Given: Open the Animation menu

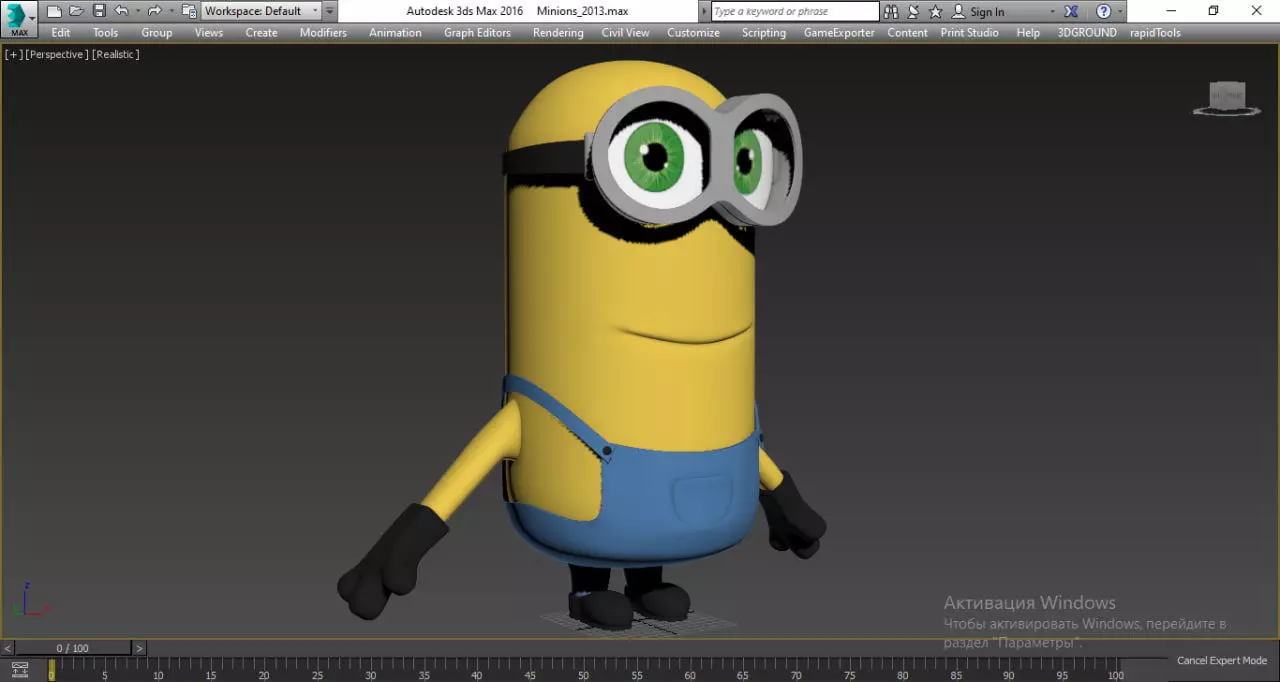Looking at the screenshot, I should pyautogui.click(x=395, y=32).
